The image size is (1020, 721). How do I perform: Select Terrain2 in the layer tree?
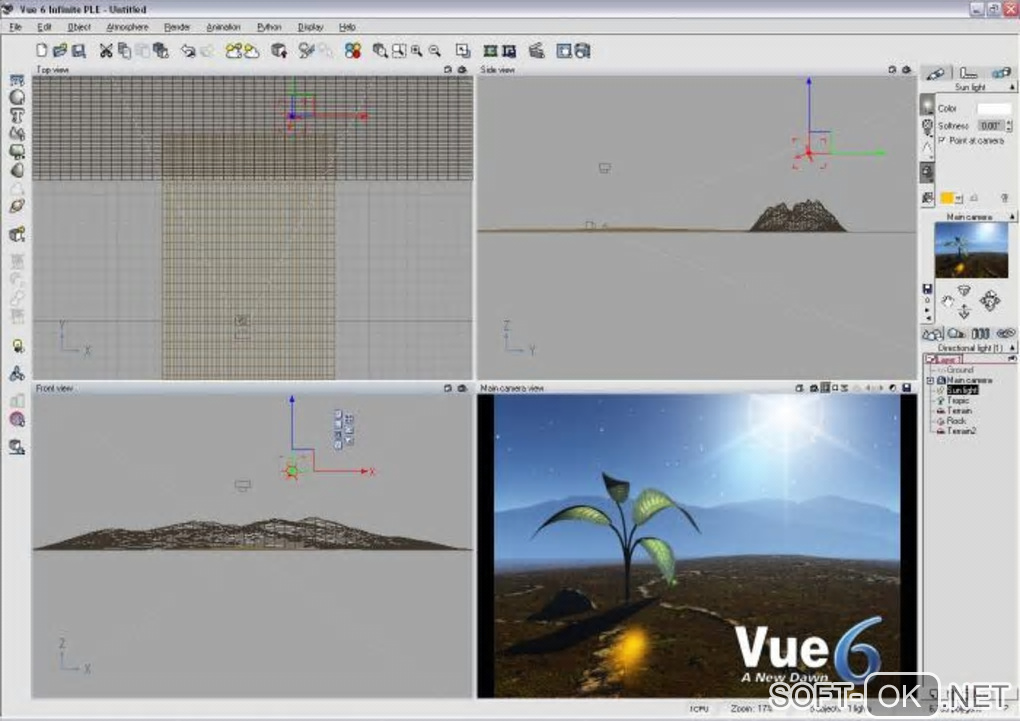coord(961,431)
